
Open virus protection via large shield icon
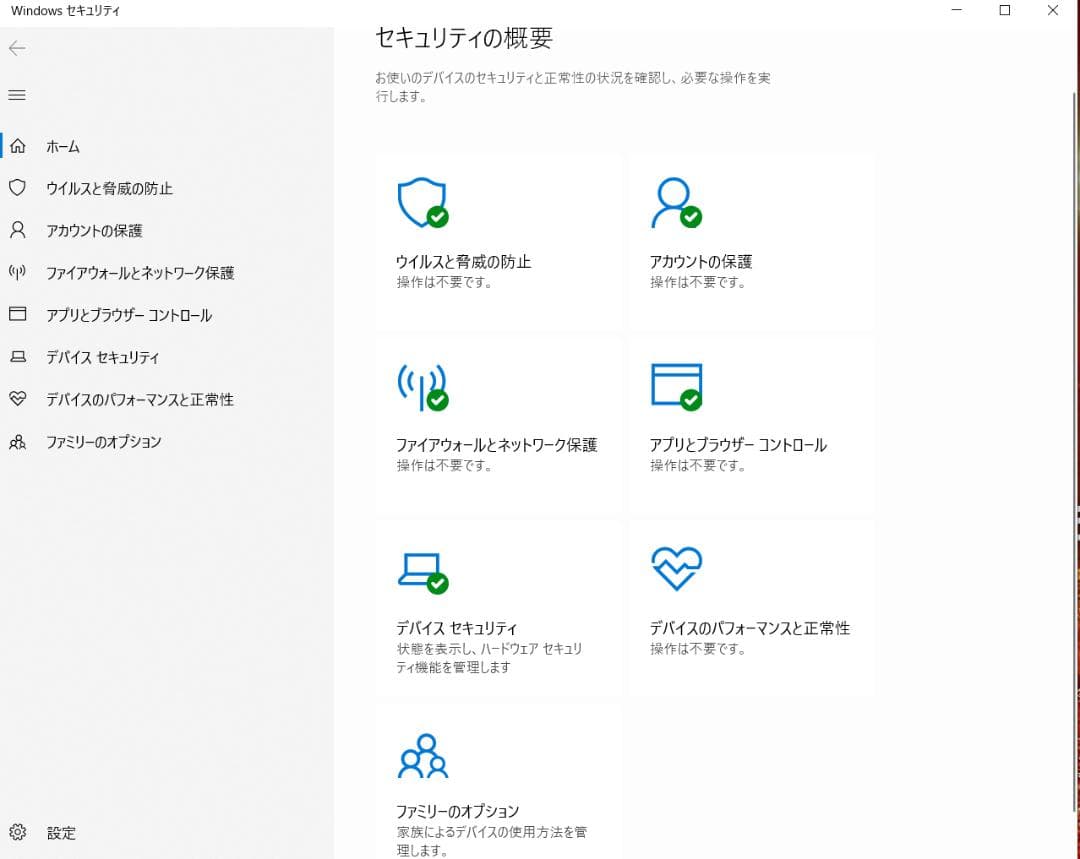[423, 203]
